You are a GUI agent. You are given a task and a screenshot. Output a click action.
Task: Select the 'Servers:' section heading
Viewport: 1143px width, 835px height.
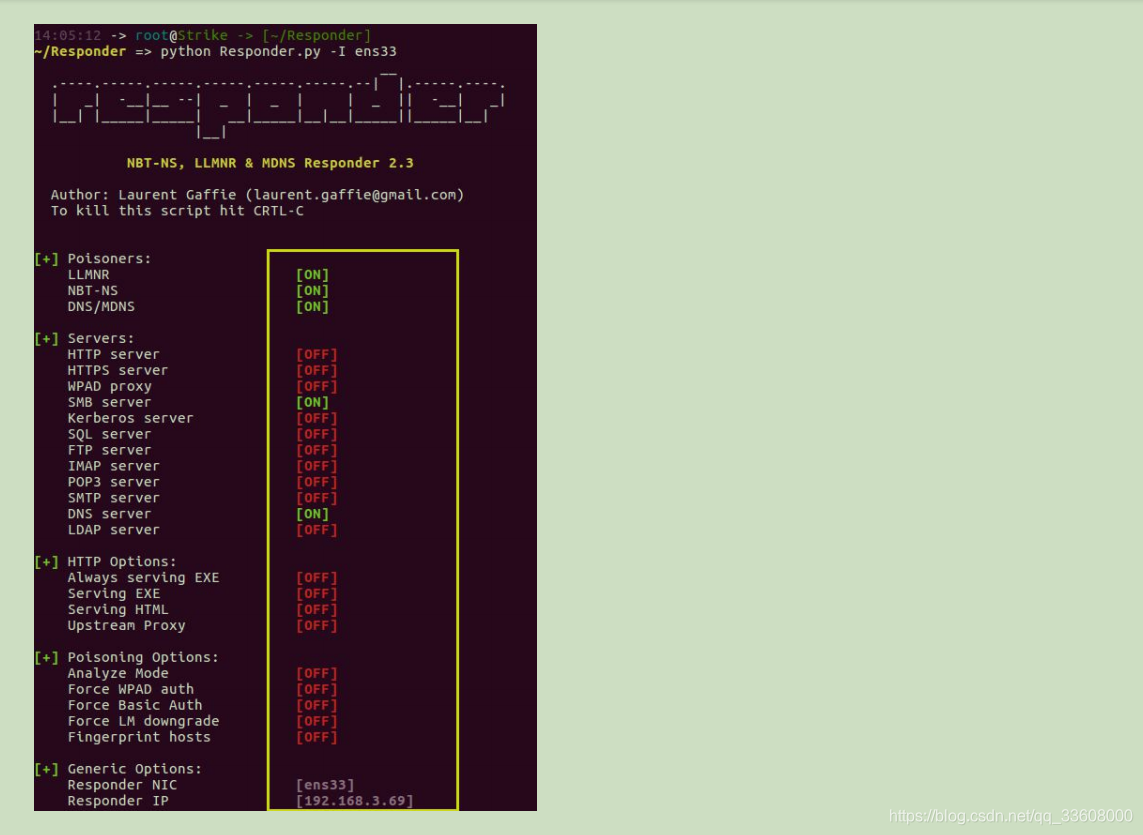[x=101, y=338]
